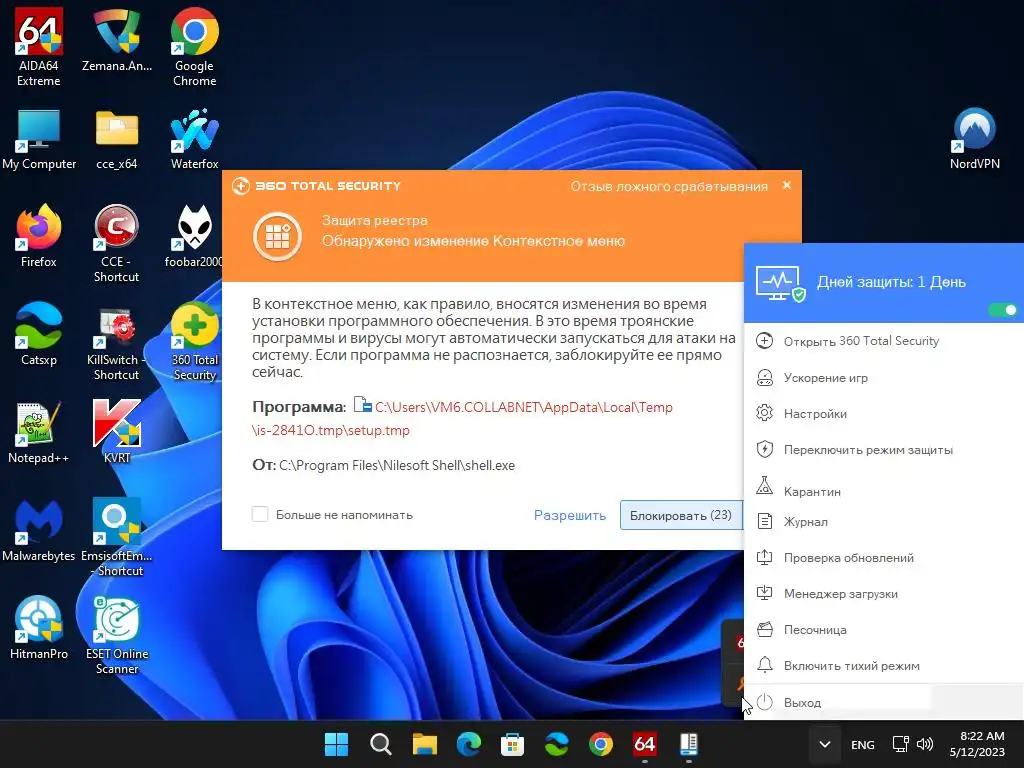The height and width of the screenshot is (768, 1024).
Task: Open 'Журнал' menu item
Action: pyautogui.click(x=884, y=522)
